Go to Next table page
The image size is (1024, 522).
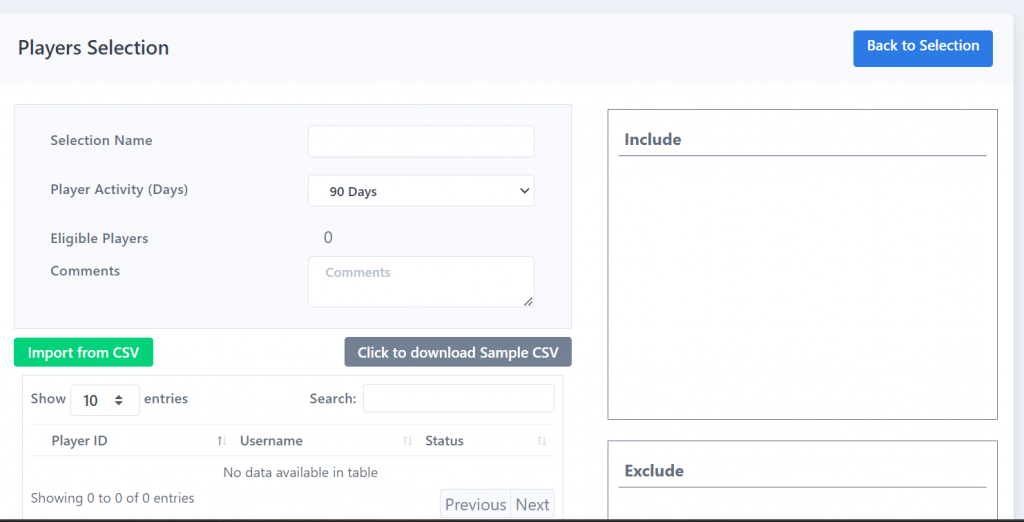532,504
